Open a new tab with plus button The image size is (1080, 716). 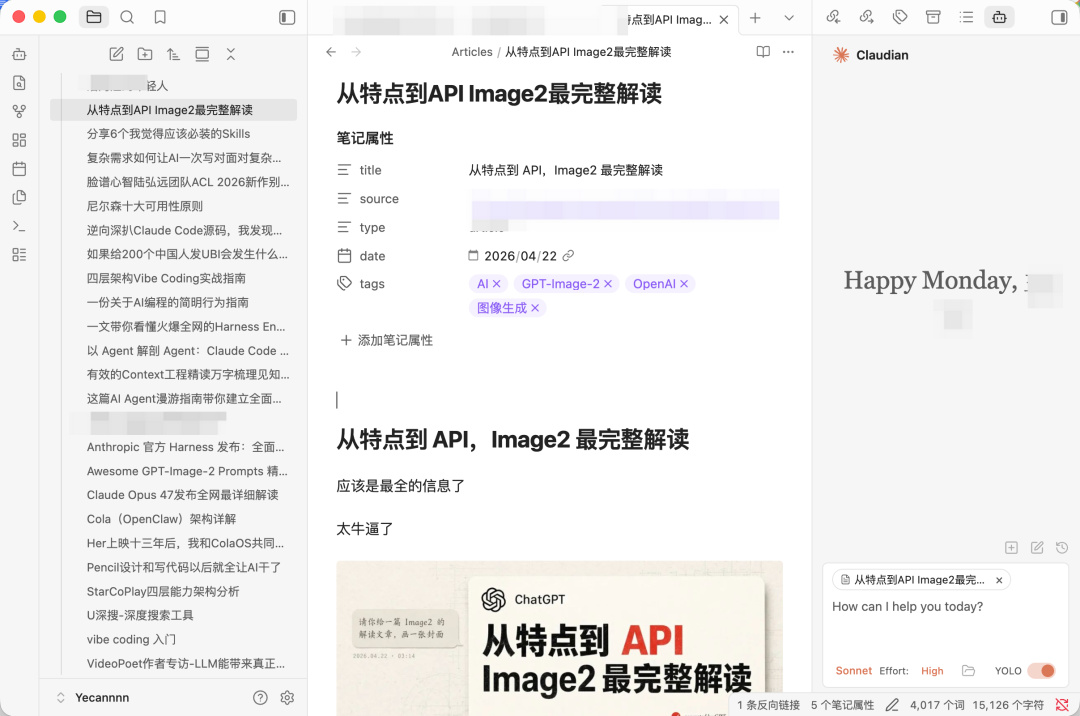click(x=755, y=18)
